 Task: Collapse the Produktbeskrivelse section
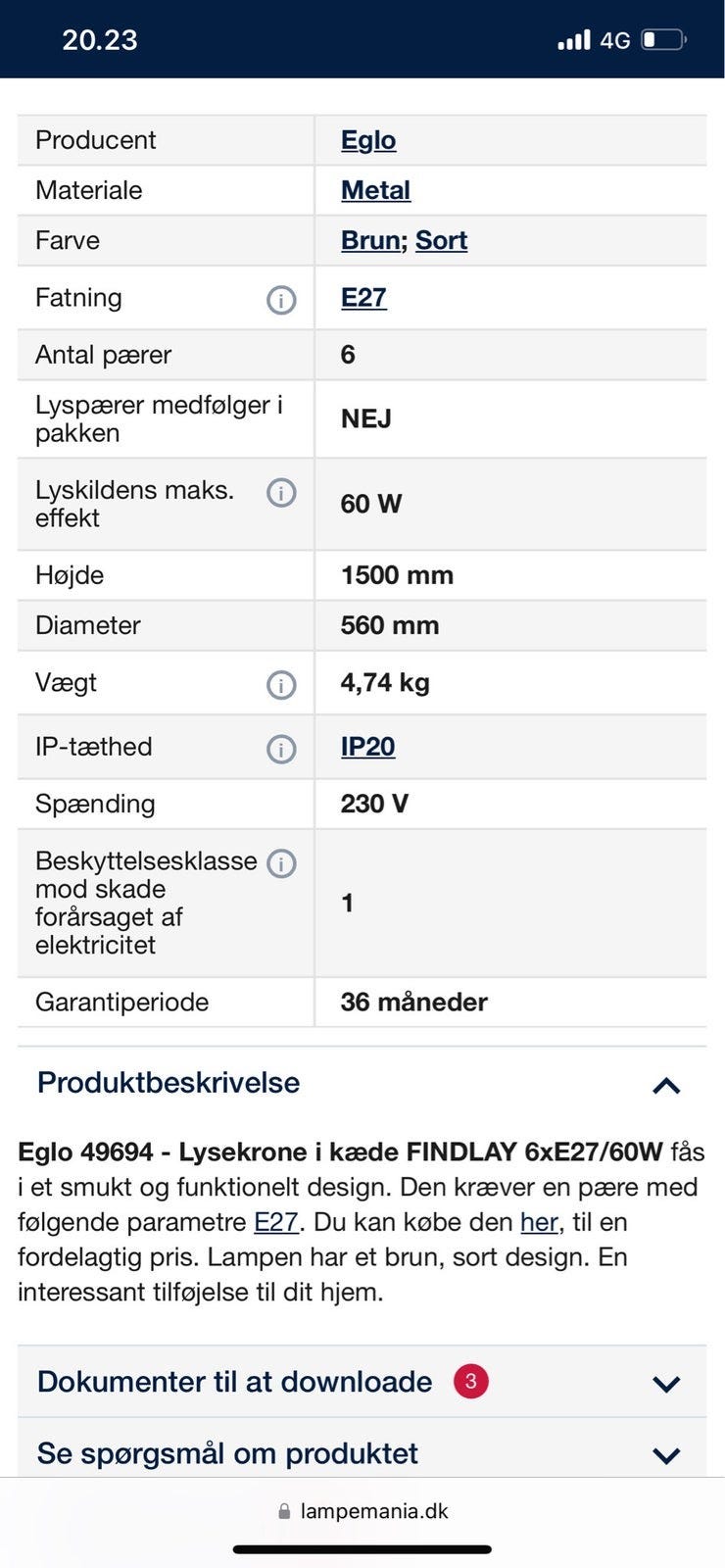coord(666,1085)
